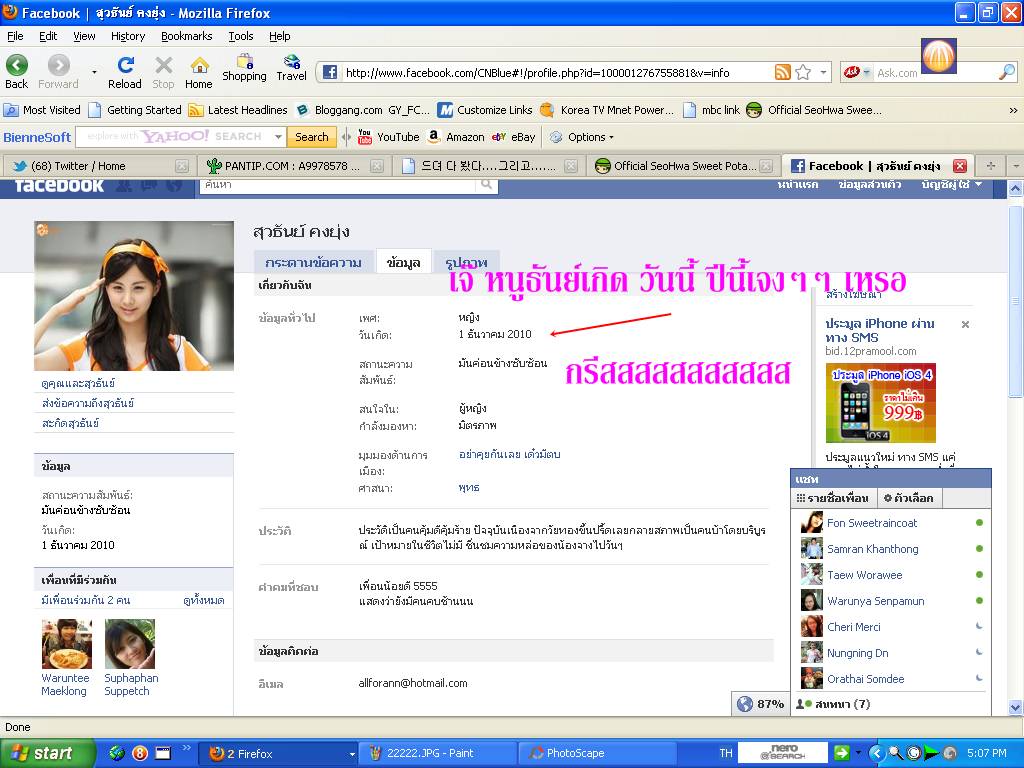Viewport: 1024px width, 768px height.
Task: Click the Stop loading icon
Action: tap(163, 65)
